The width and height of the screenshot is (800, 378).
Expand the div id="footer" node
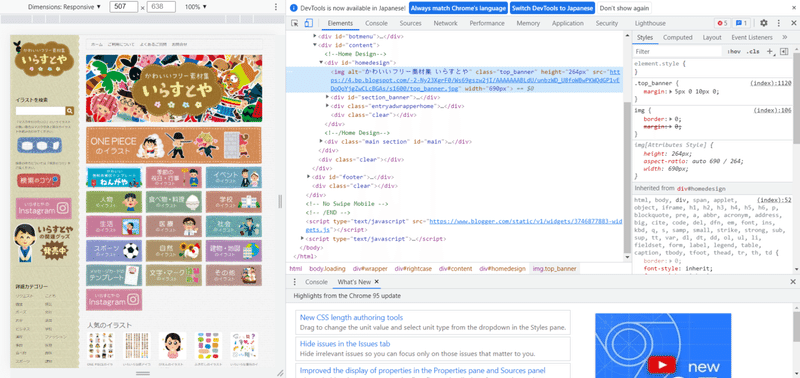click(x=309, y=177)
